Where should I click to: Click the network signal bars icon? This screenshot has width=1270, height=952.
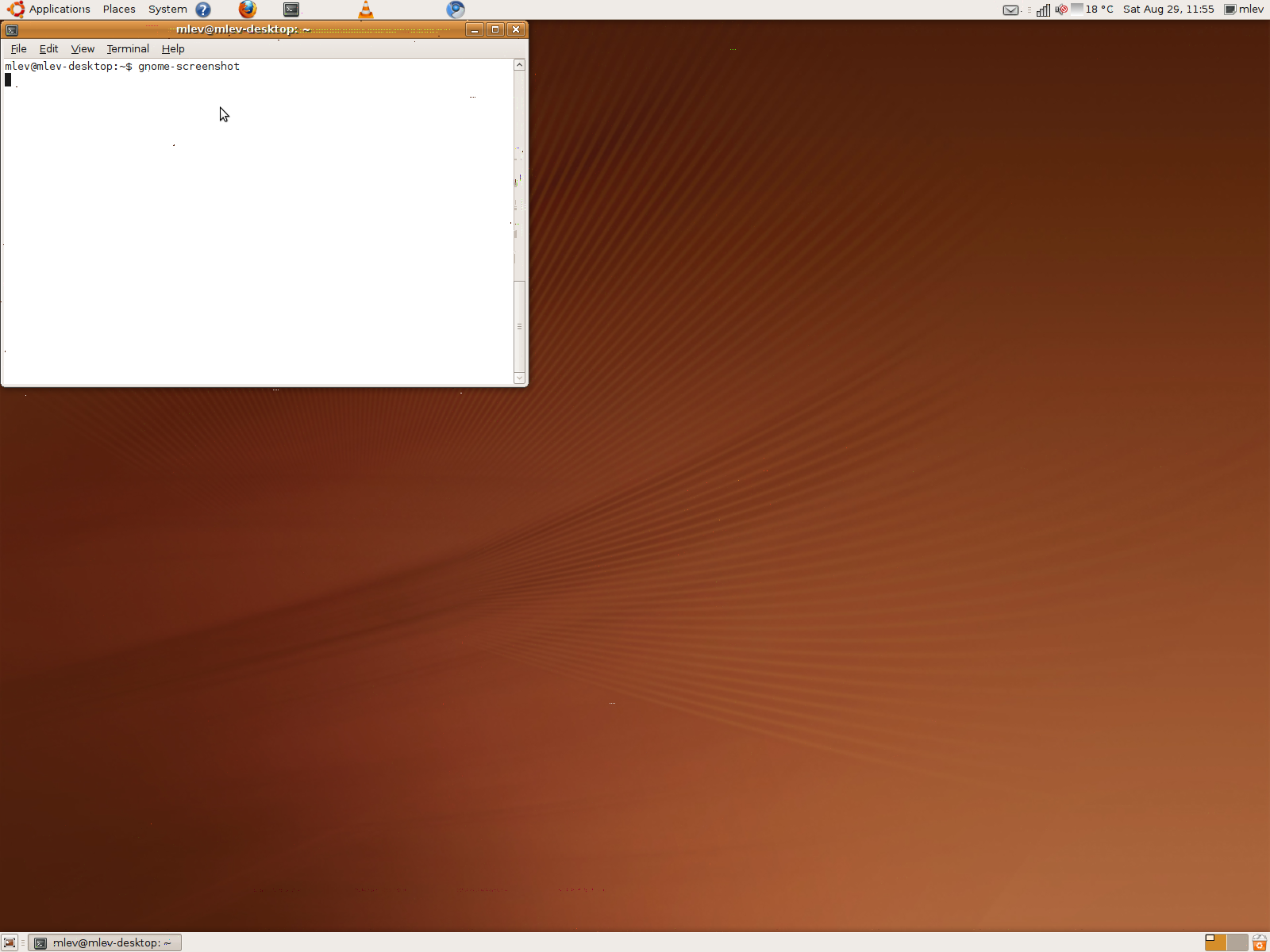1044,10
